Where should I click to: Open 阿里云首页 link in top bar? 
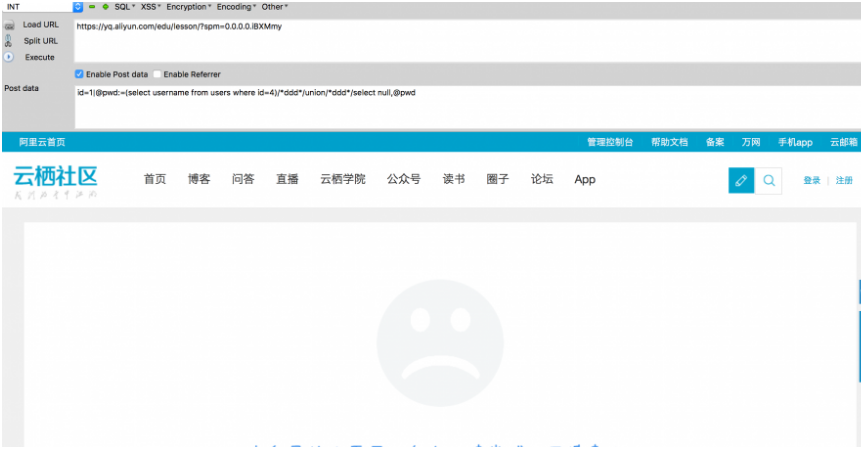(42, 142)
